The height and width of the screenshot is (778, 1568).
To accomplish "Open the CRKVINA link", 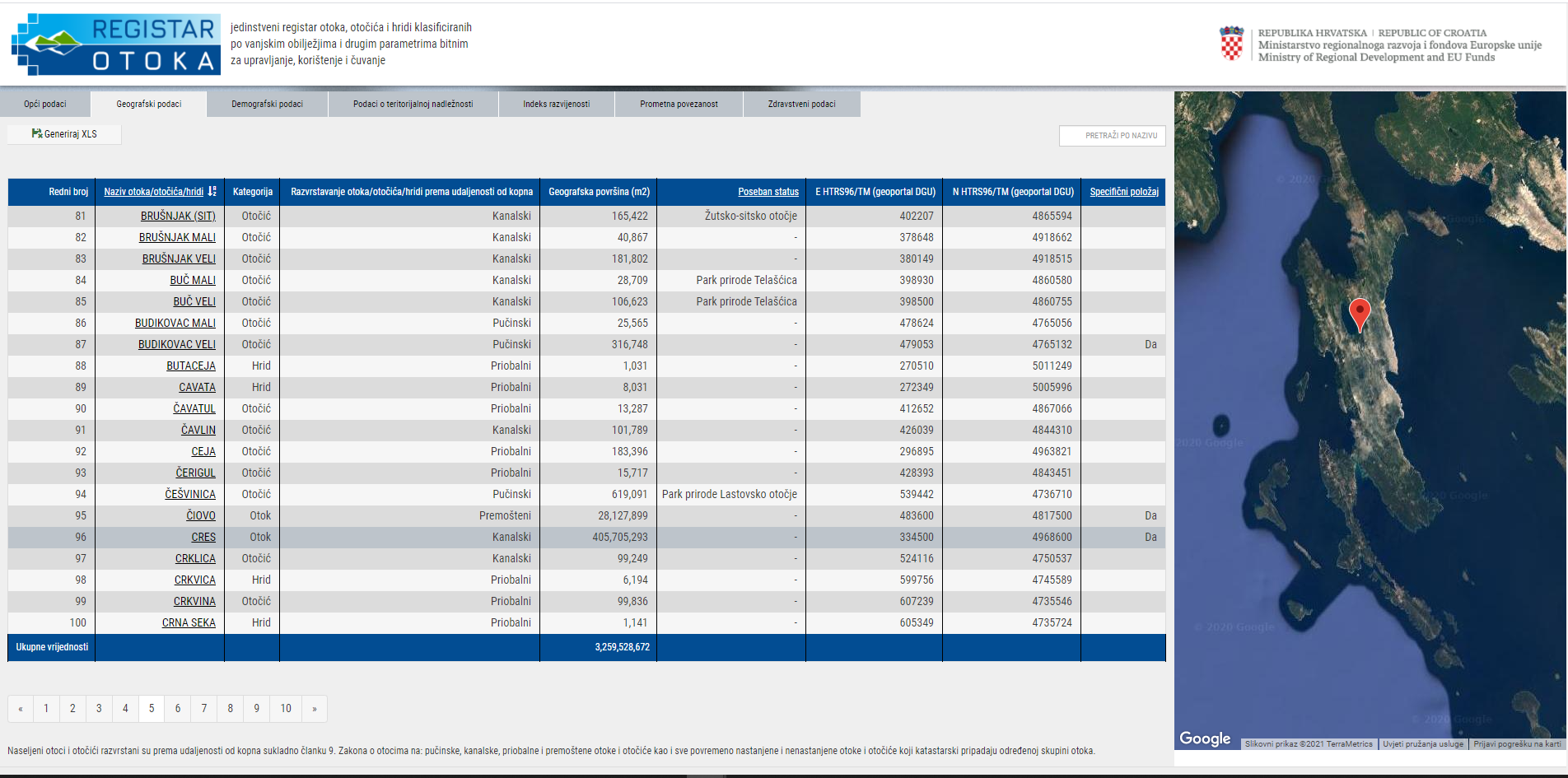I will (x=194, y=601).
